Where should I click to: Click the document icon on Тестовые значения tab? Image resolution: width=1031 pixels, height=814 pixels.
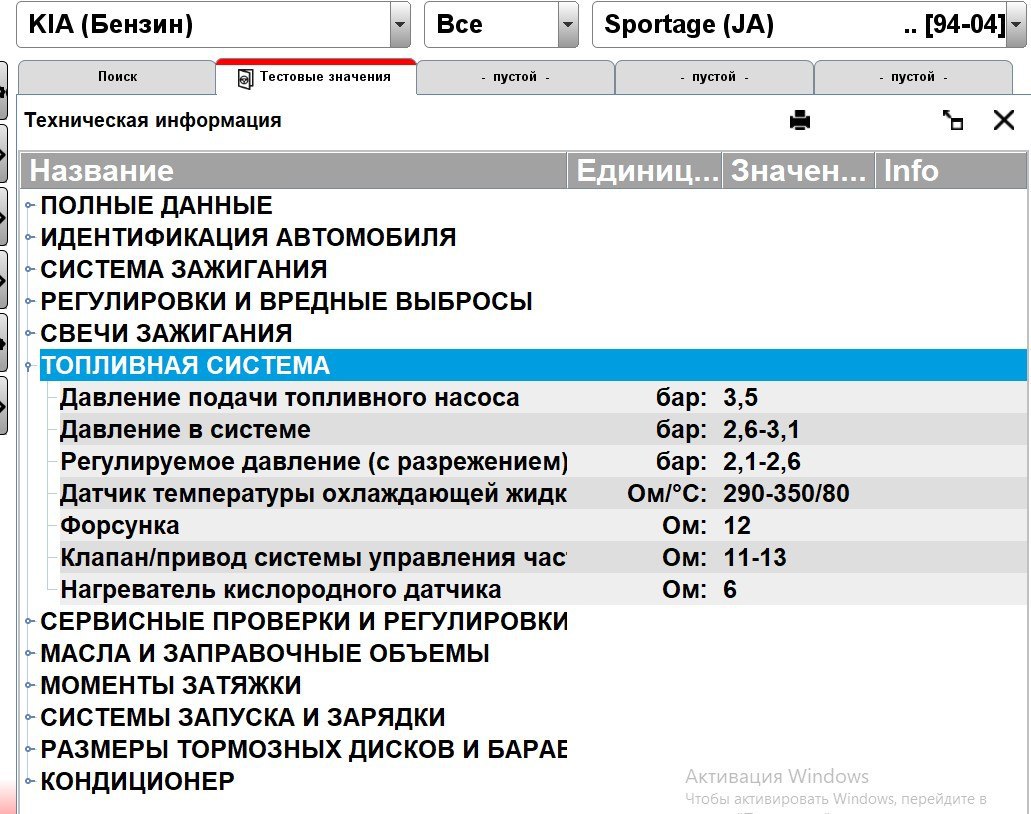pyautogui.click(x=245, y=78)
